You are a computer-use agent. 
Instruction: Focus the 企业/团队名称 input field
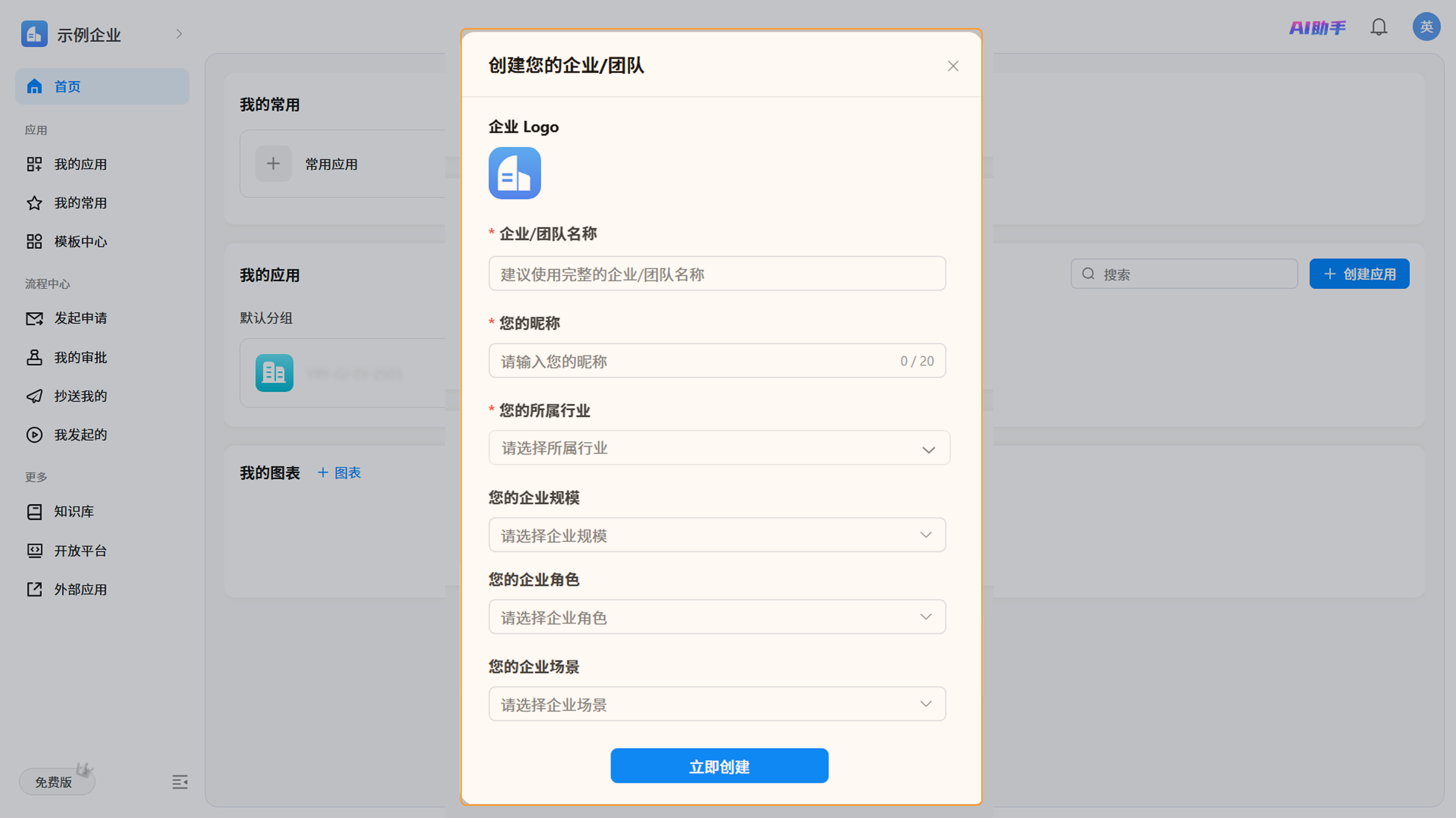point(717,274)
